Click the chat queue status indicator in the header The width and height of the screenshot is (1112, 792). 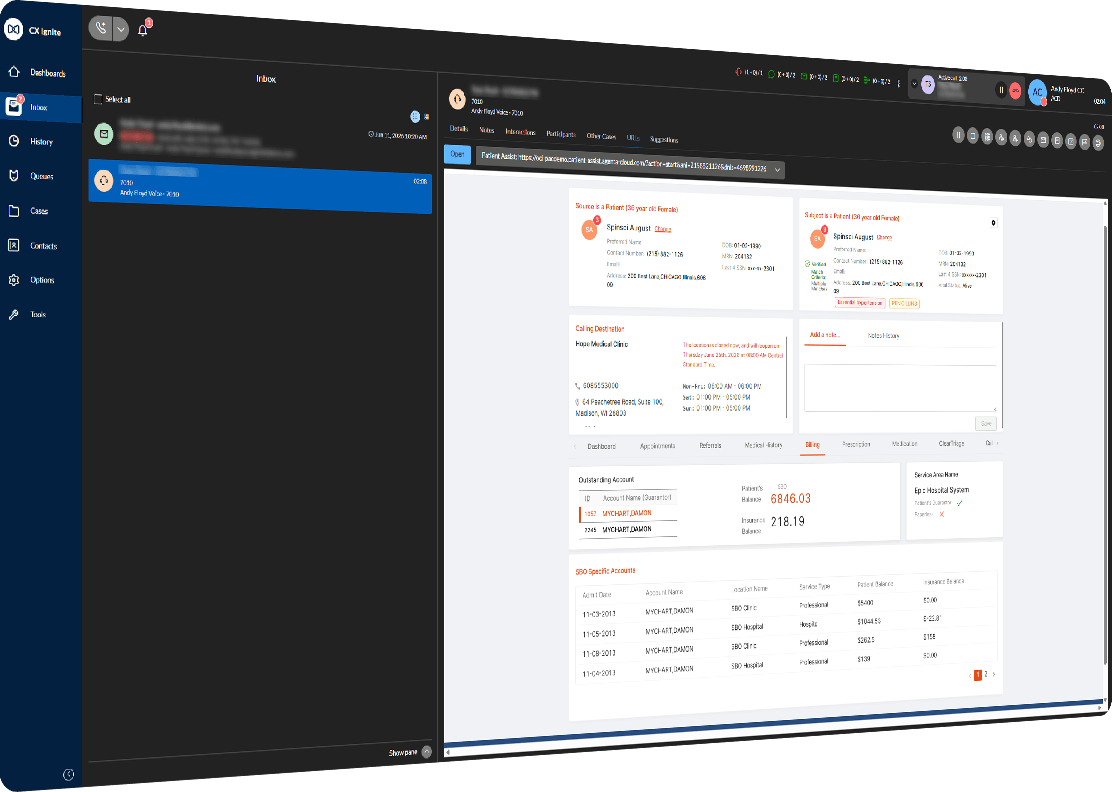coord(782,74)
